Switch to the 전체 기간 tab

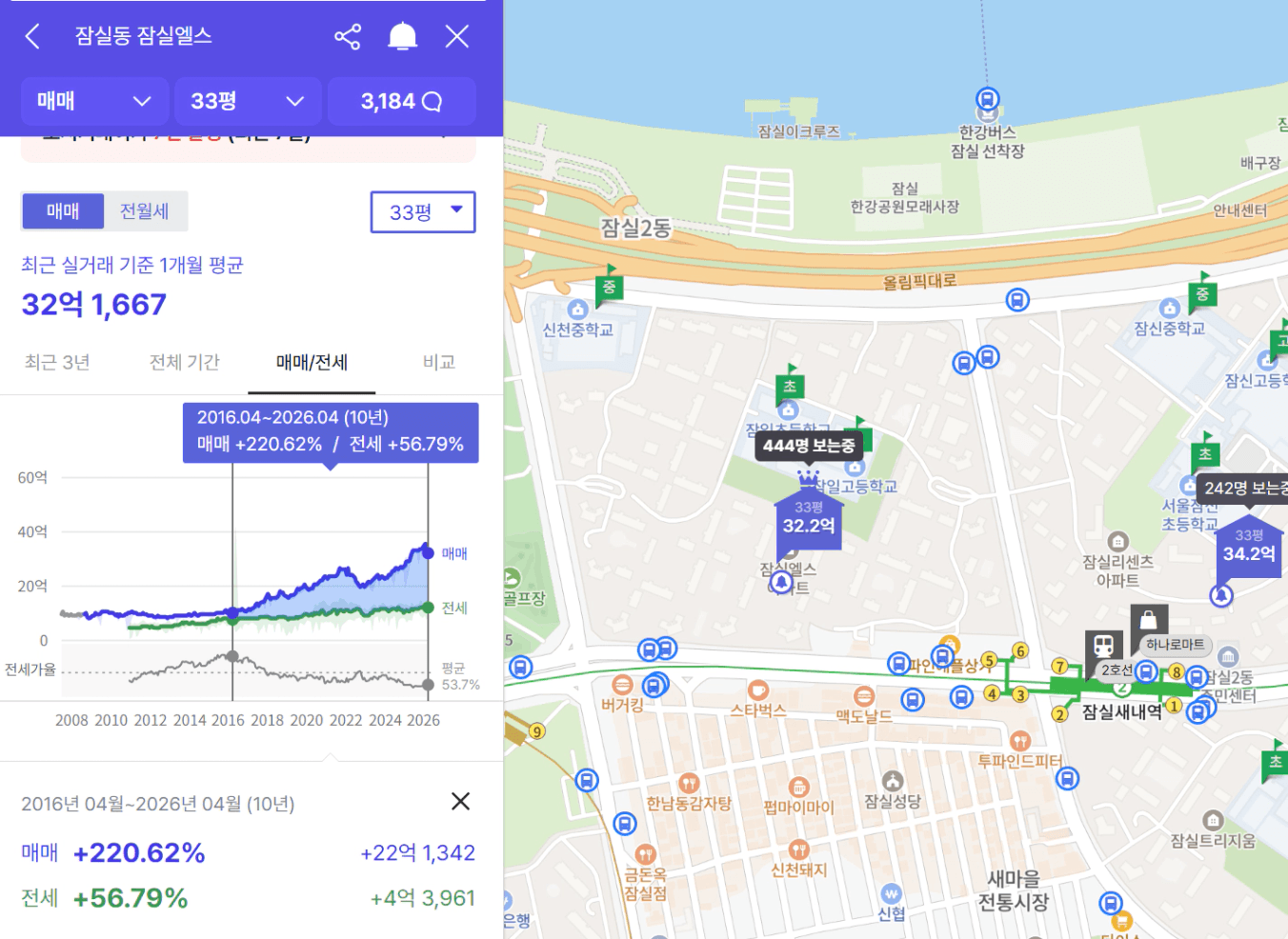click(x=185, y=362)
